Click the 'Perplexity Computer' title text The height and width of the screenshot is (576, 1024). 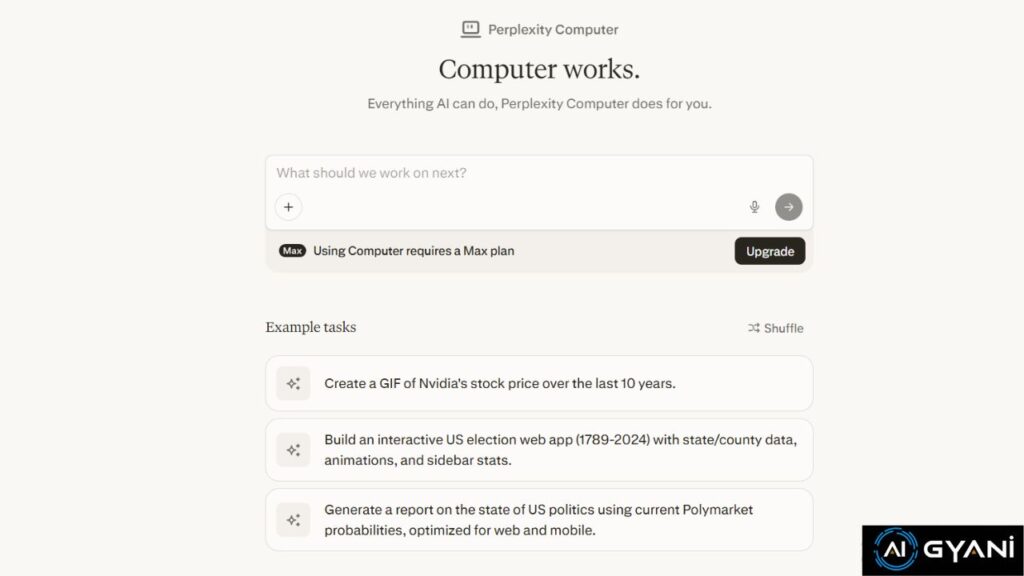click(553, 29)
